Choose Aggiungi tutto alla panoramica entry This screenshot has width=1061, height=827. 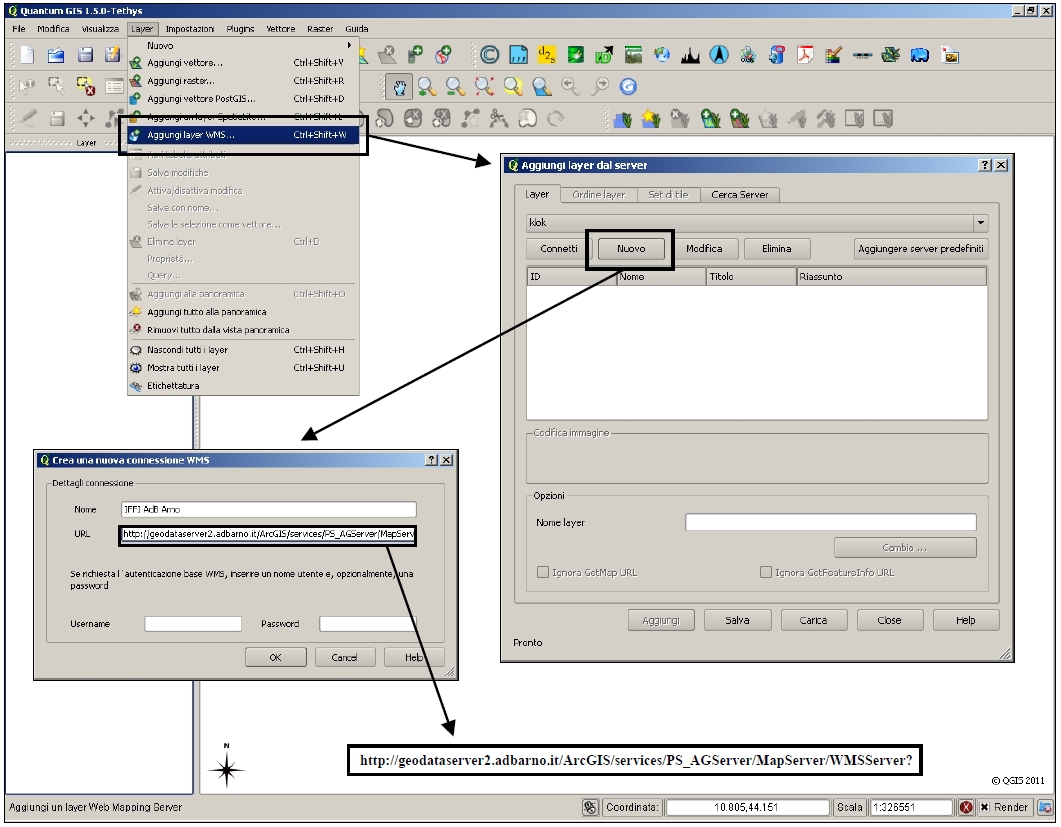244,312
